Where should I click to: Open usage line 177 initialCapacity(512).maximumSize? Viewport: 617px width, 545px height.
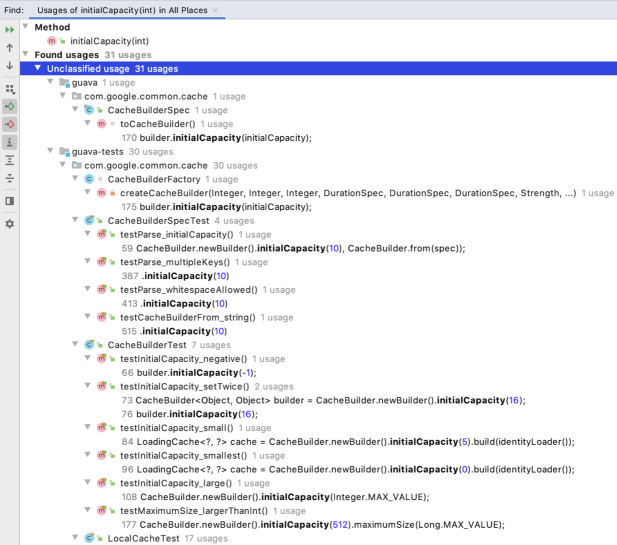313,525
